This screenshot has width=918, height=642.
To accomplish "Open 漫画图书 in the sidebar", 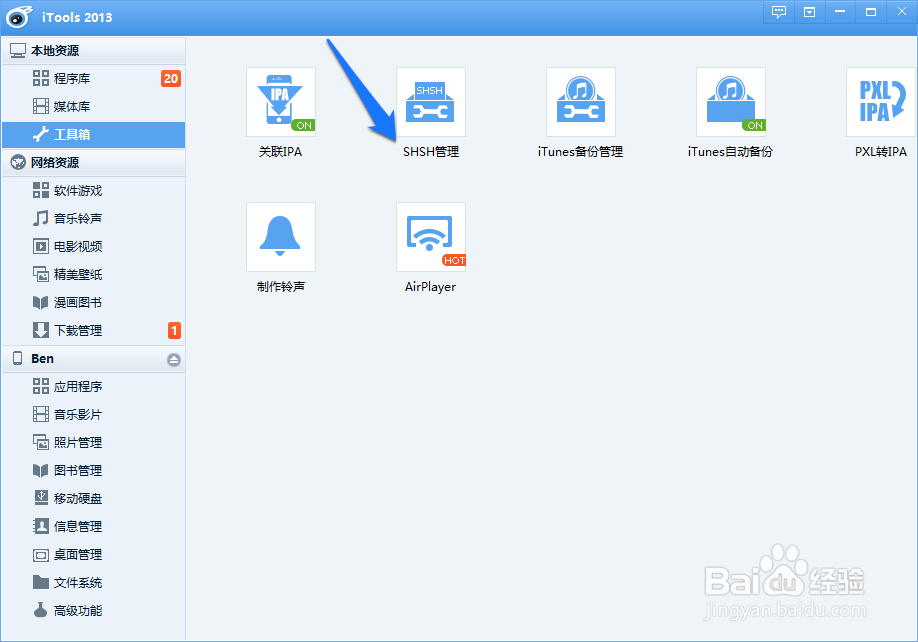I will (94, 303).
